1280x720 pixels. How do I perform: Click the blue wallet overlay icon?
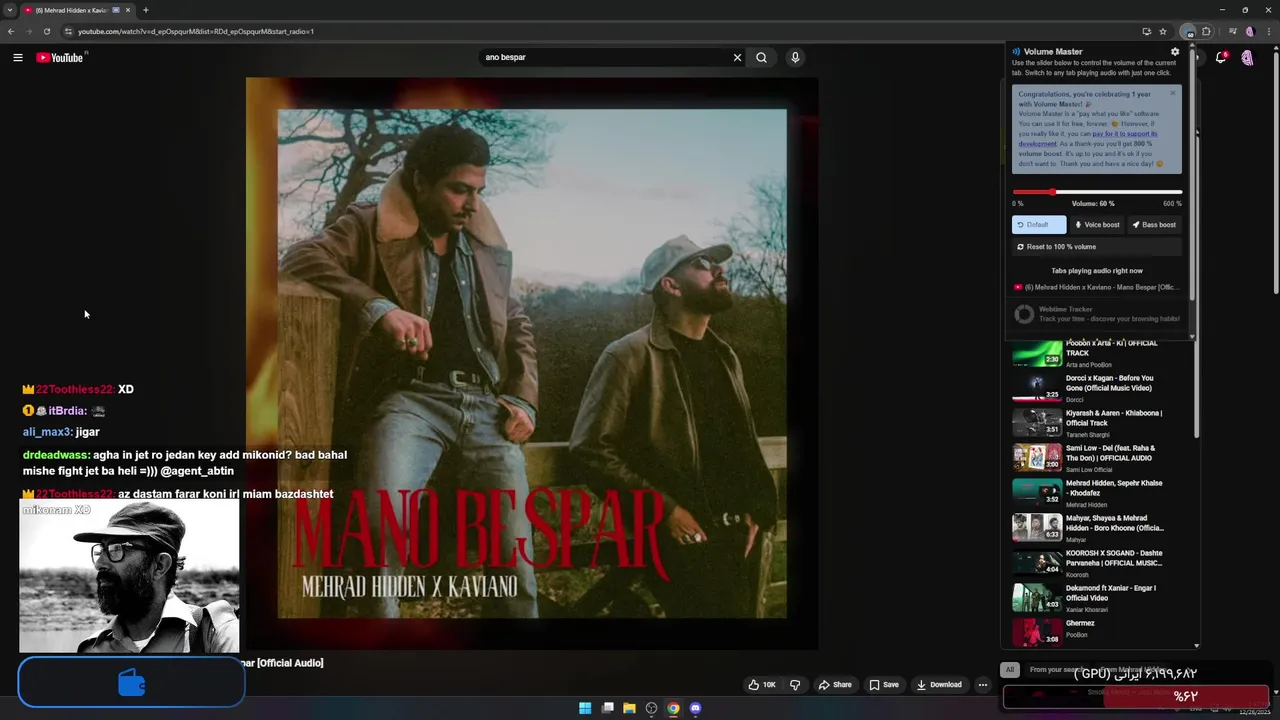(132, 683)
